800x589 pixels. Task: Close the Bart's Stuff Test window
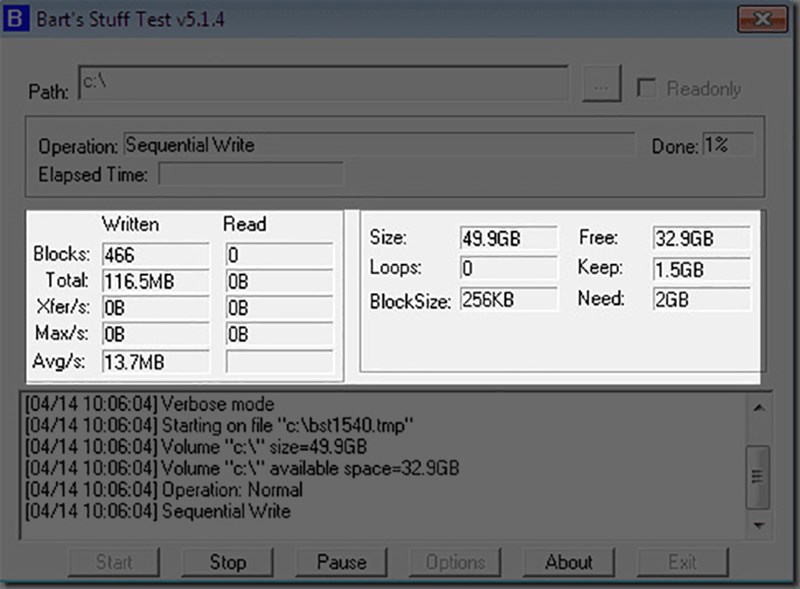pyautogui.click(x=762, y=19)
